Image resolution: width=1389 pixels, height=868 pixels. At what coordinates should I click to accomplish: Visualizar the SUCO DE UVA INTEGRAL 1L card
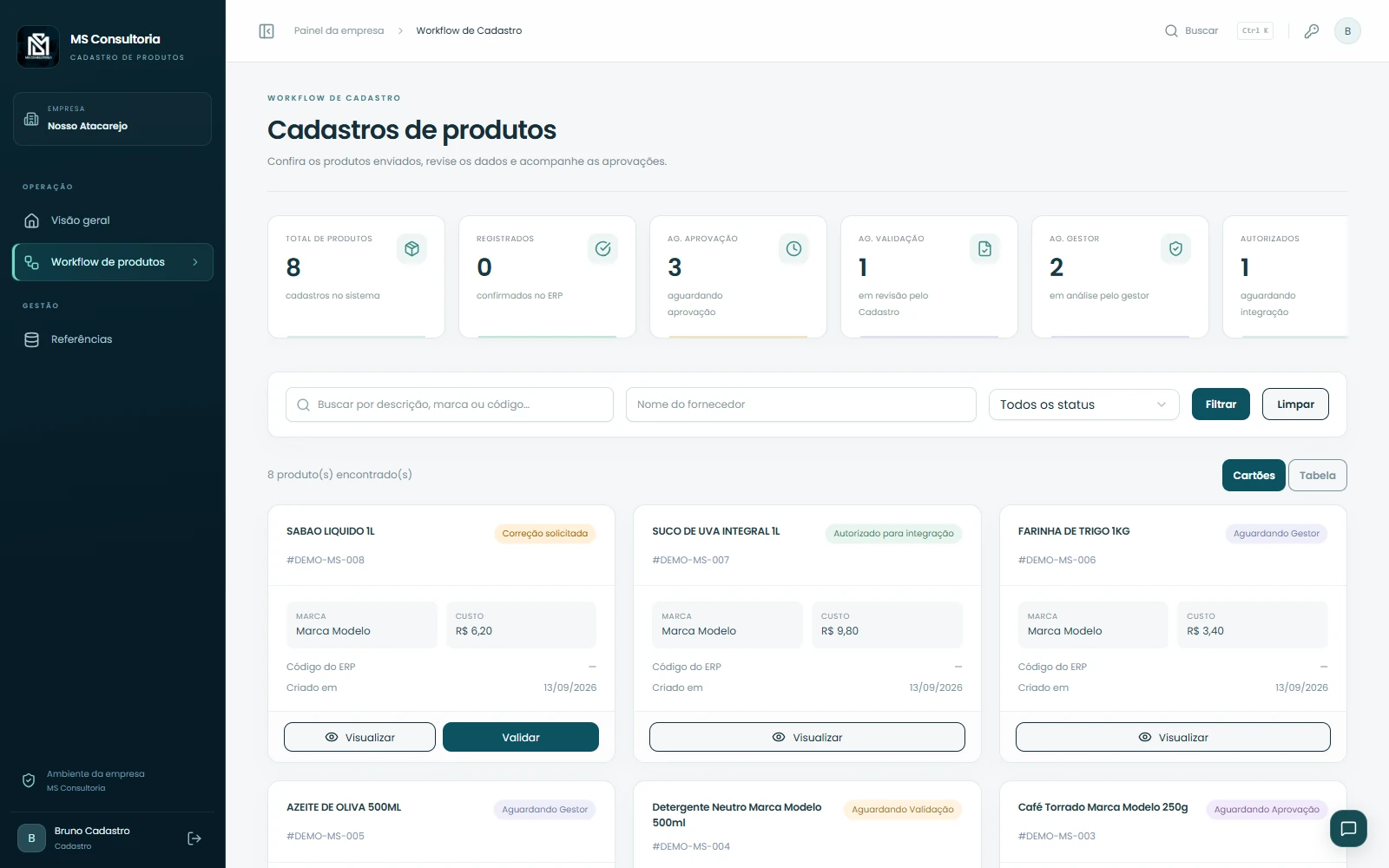tap(807, 737)
